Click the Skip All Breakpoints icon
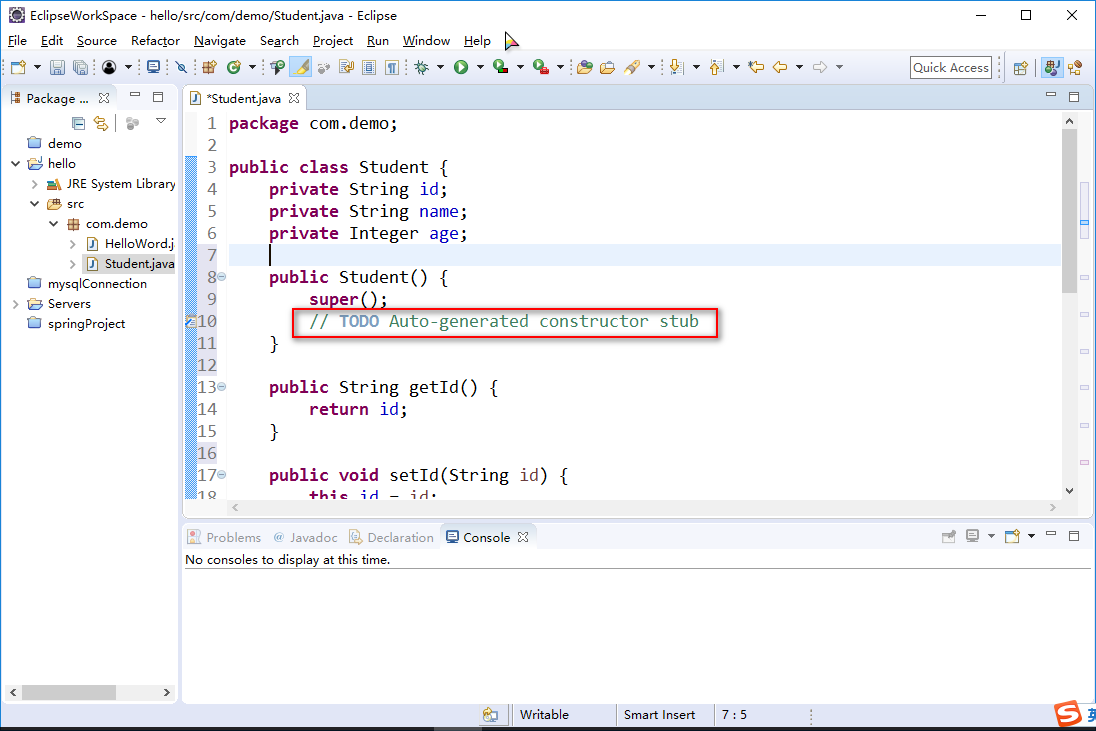The image size is (1096, 731). pyautogui.click(x=181, y=67)
